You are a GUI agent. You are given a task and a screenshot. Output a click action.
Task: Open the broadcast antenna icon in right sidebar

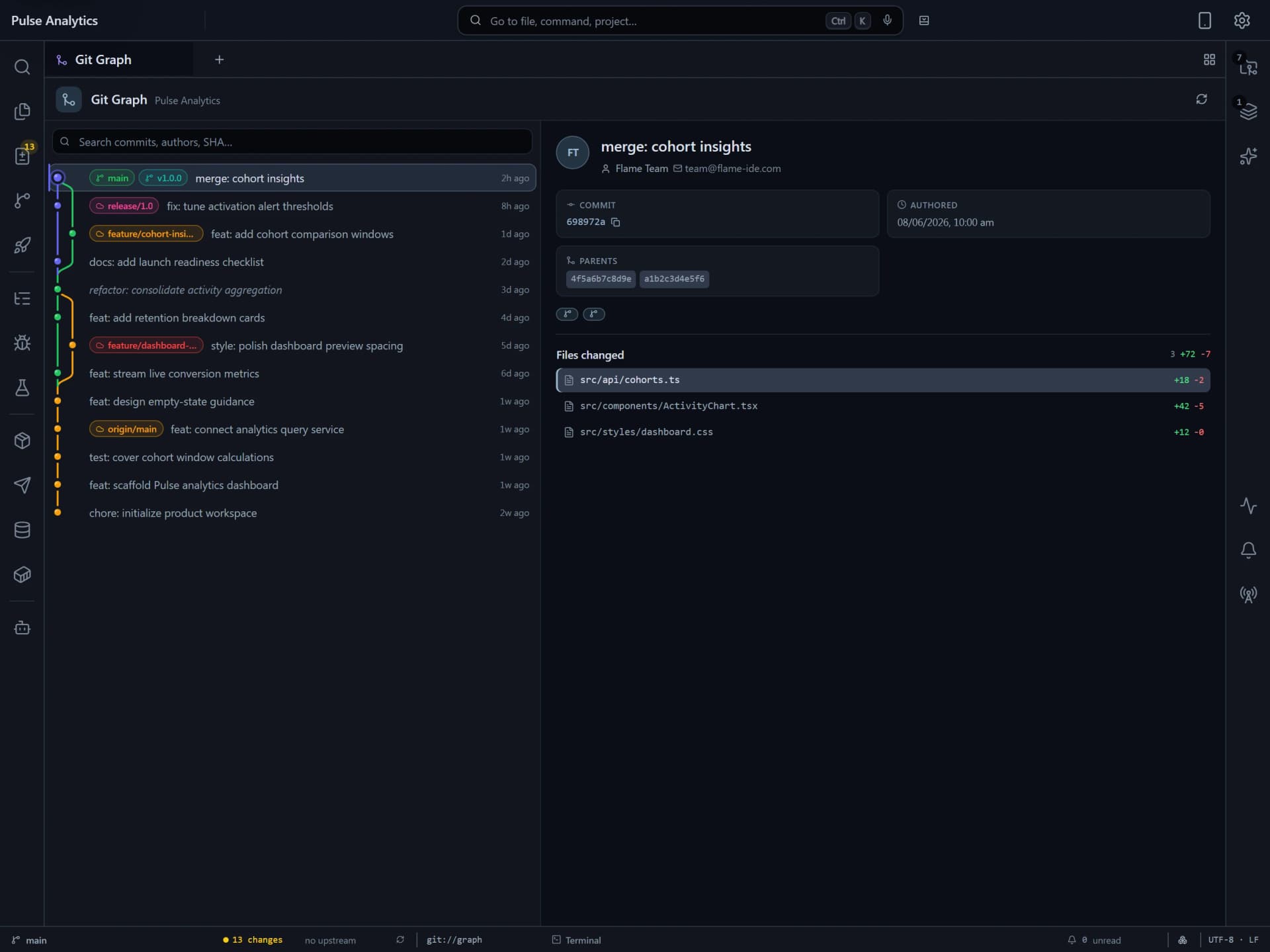[x=1248, y=594]
